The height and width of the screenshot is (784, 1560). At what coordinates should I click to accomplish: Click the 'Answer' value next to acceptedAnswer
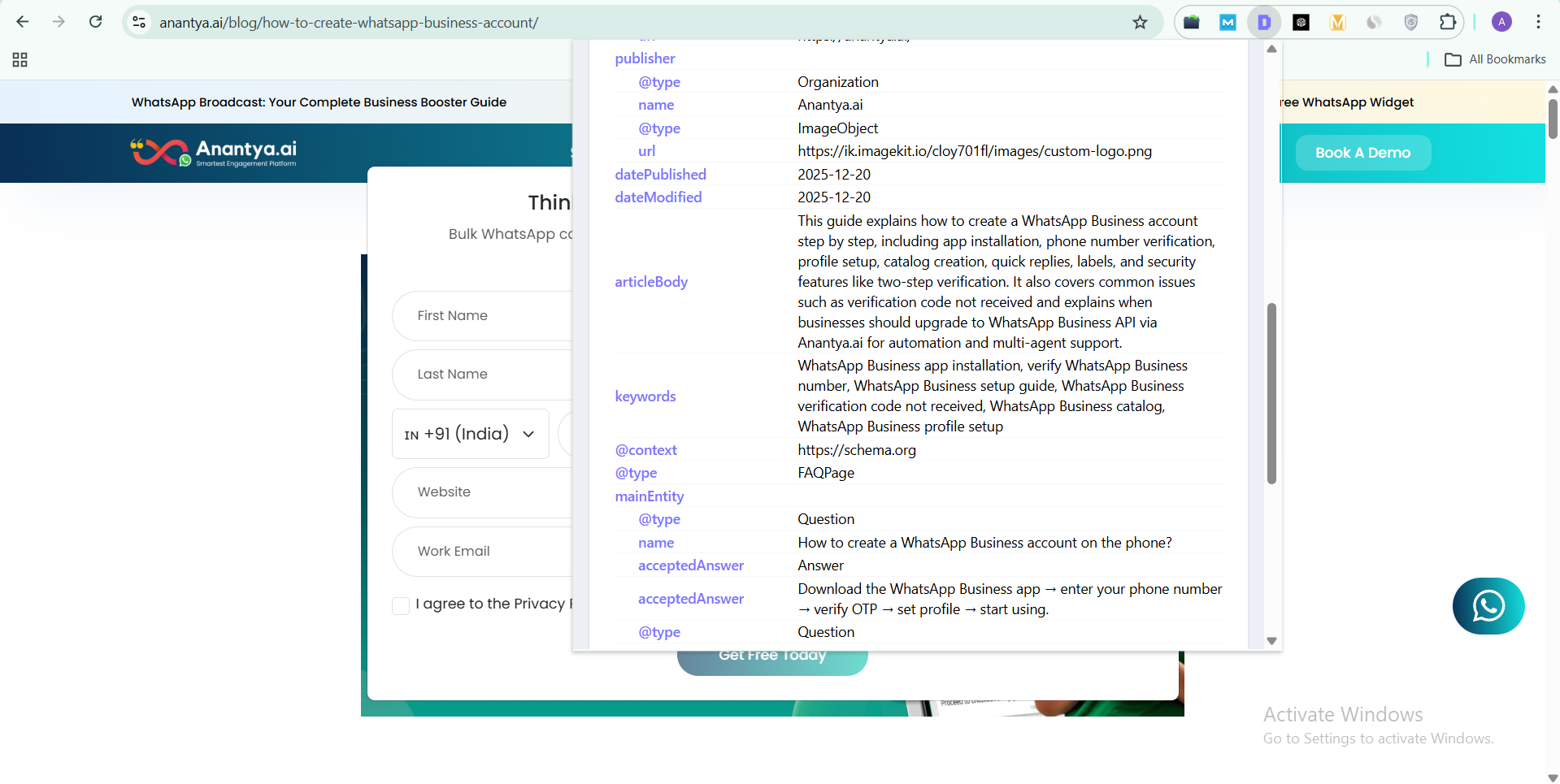click(x=820, y=565)
